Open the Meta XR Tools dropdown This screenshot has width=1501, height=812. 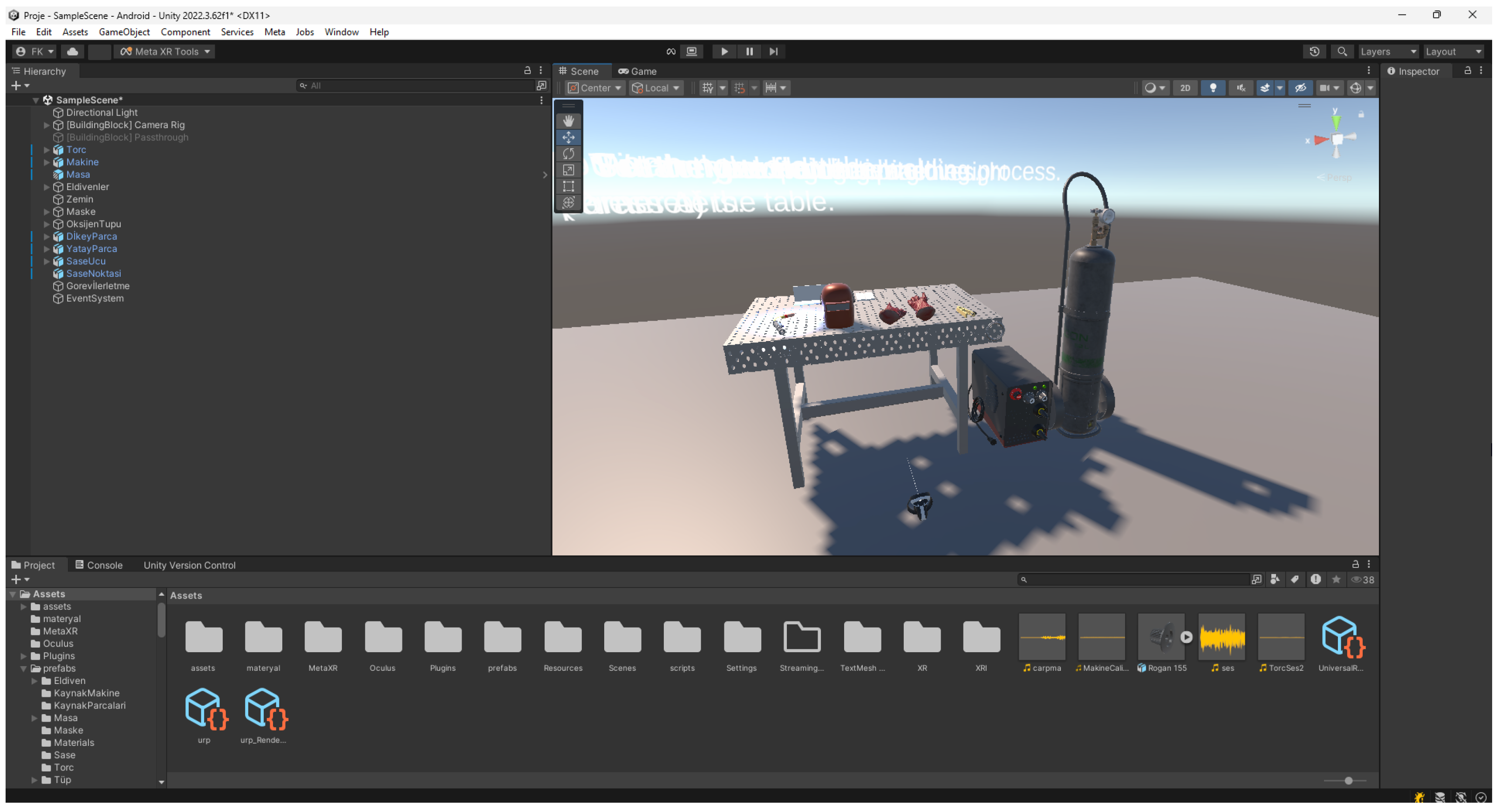coord(165,51)
